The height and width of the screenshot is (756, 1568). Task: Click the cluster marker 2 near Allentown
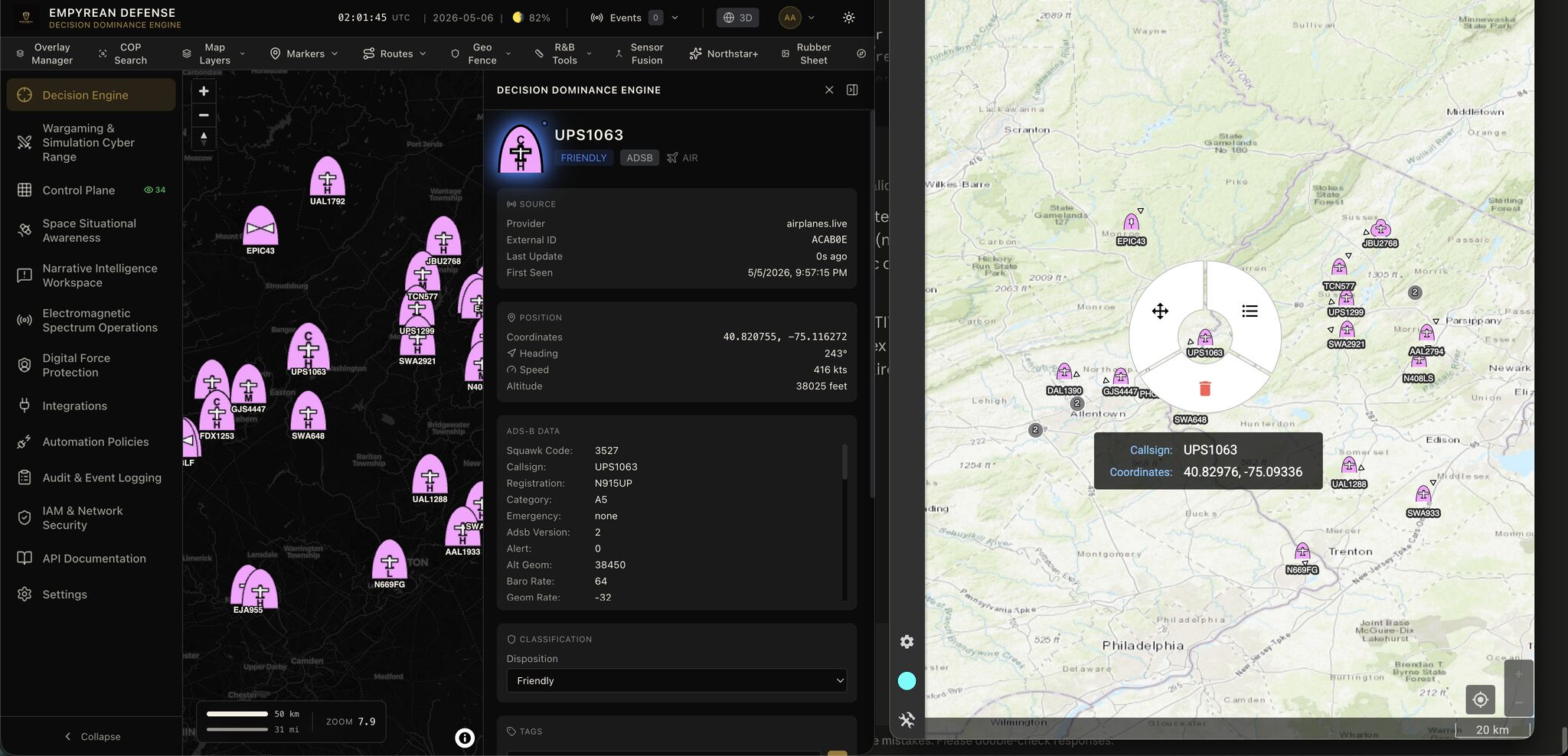(1077, 403)
